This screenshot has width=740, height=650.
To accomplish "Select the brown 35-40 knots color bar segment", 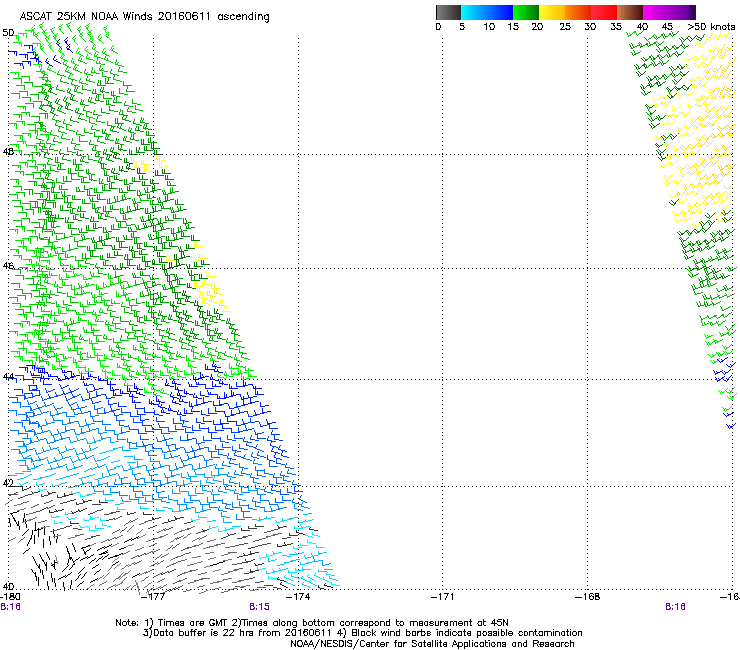I will point(630,12).
